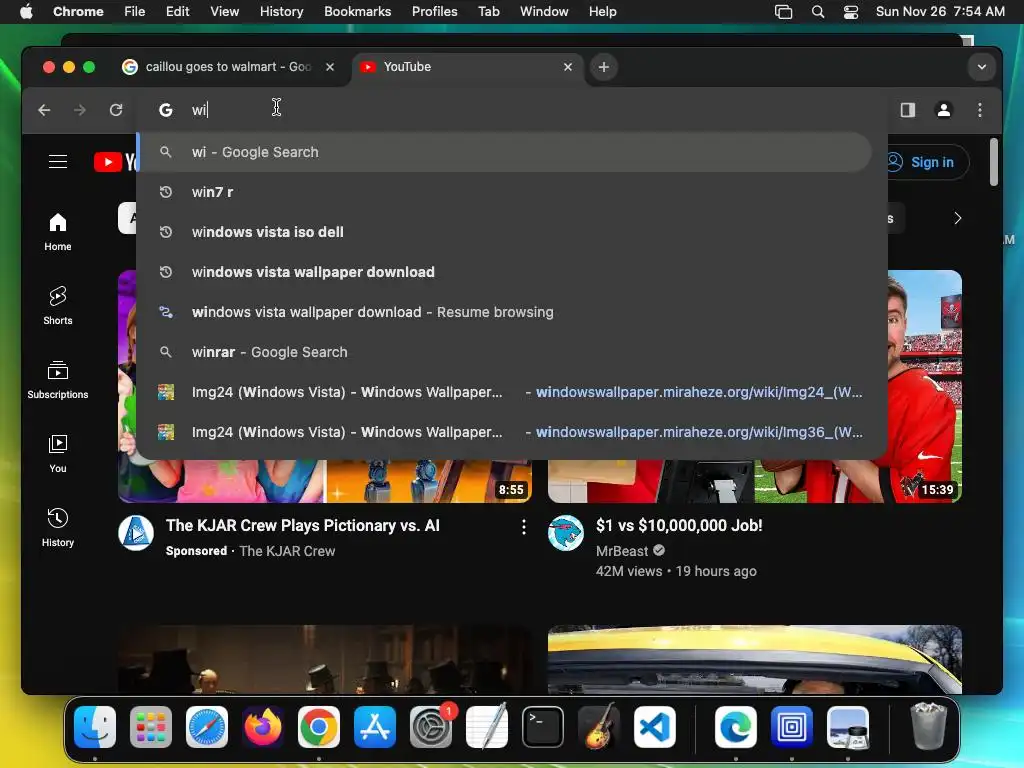Open Img24 suggestion with Img24_(W... URL
This screenshot has width=1024, height=768.
coord(504,392)
